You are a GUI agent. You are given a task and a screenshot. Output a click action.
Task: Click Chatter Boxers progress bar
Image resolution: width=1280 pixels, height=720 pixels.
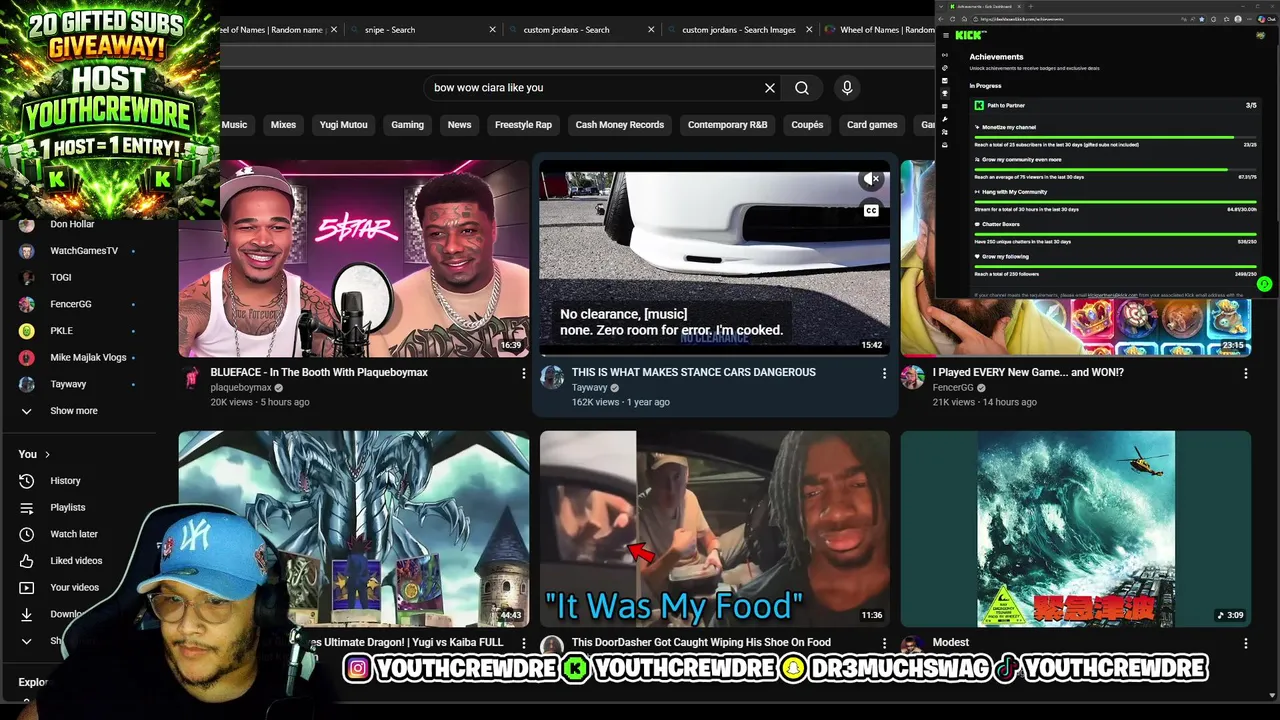point(1115,235)
